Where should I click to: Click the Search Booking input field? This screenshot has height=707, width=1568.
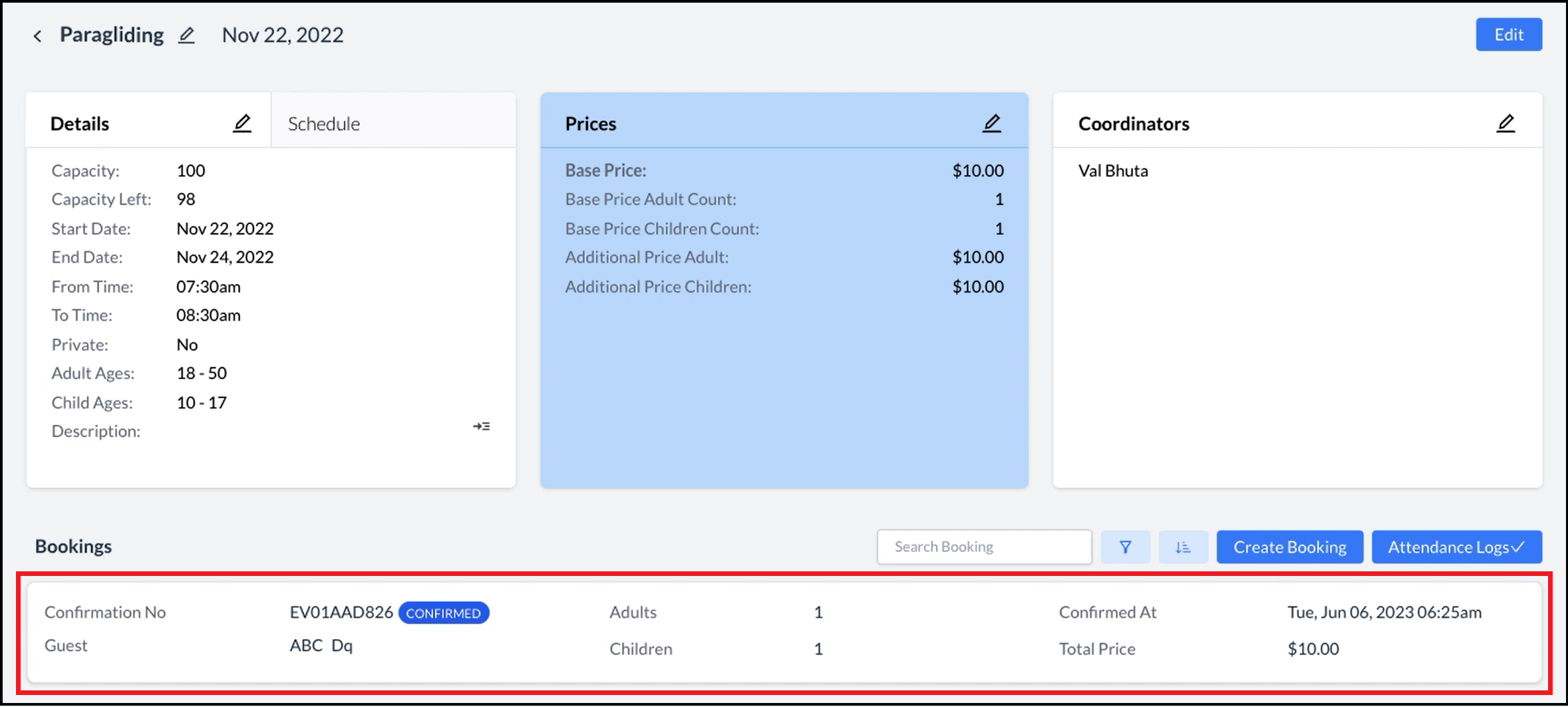(983, 547)
